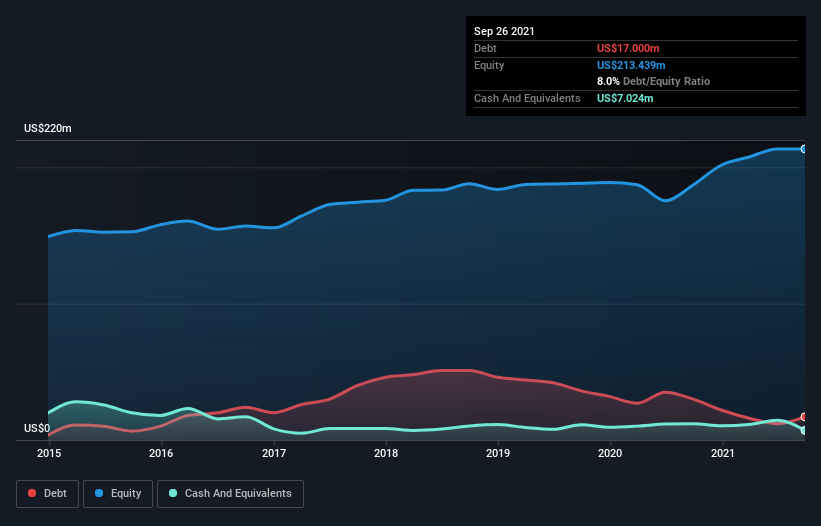Select the red Debt endpoint marker
This screenshot has height=526, width=821.
(x=804, y=417)
